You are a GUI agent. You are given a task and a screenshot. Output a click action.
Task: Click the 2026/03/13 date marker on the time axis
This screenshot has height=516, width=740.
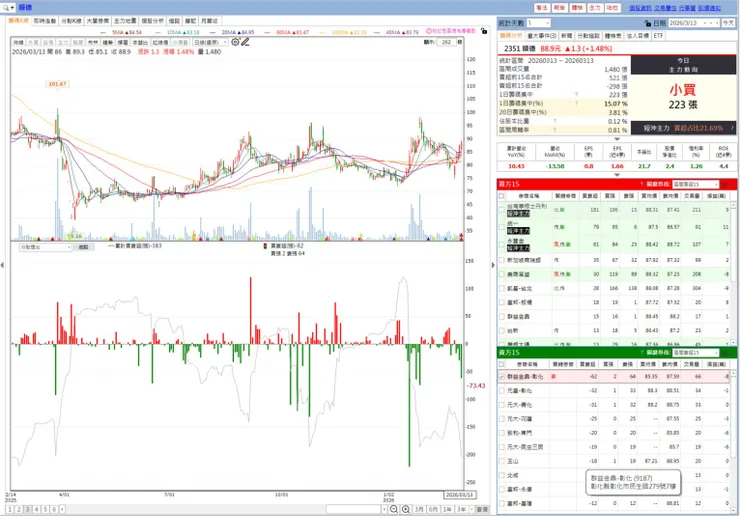pos(459,495)
